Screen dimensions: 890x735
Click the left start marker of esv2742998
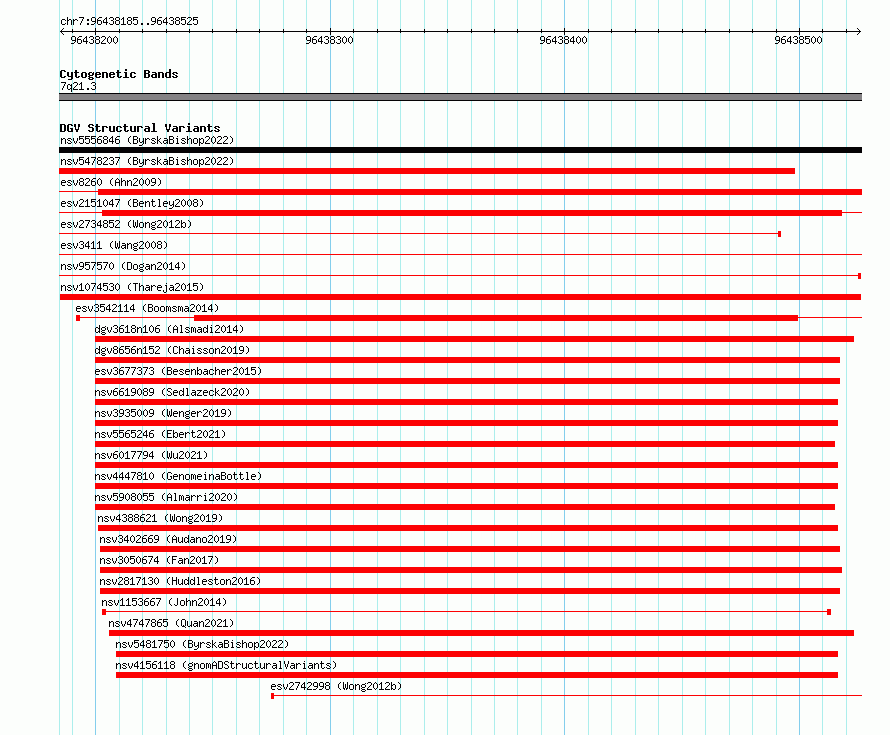click(x=272, y=696)
